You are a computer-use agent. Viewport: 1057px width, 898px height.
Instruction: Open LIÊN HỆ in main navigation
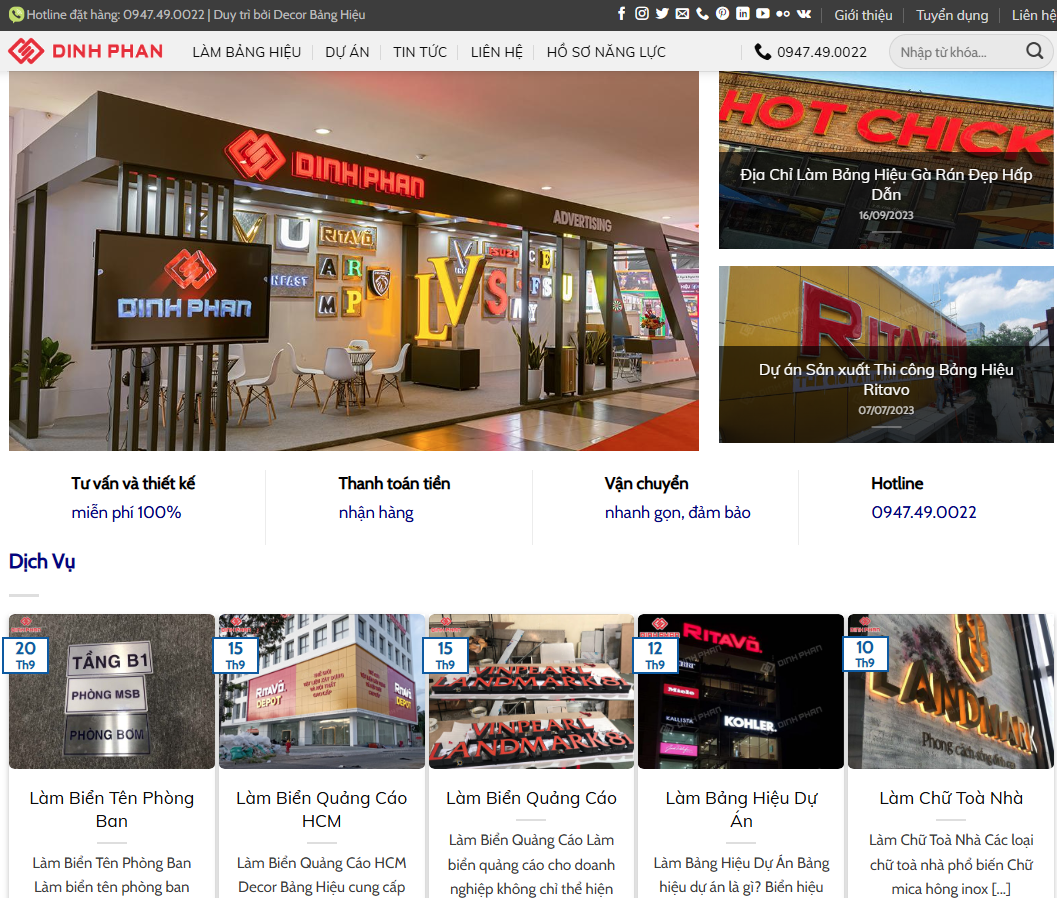pos(497,52)
